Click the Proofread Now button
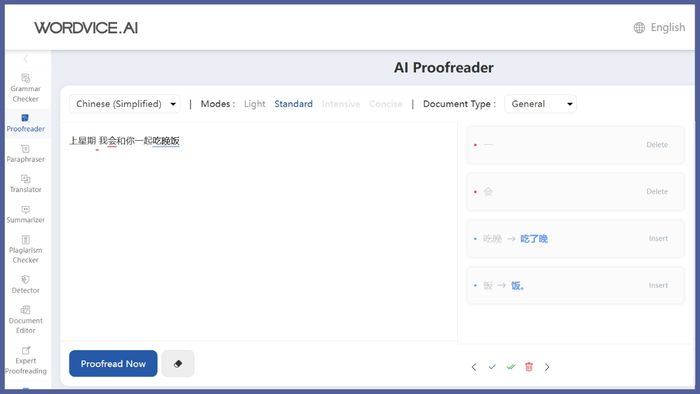 113,364
